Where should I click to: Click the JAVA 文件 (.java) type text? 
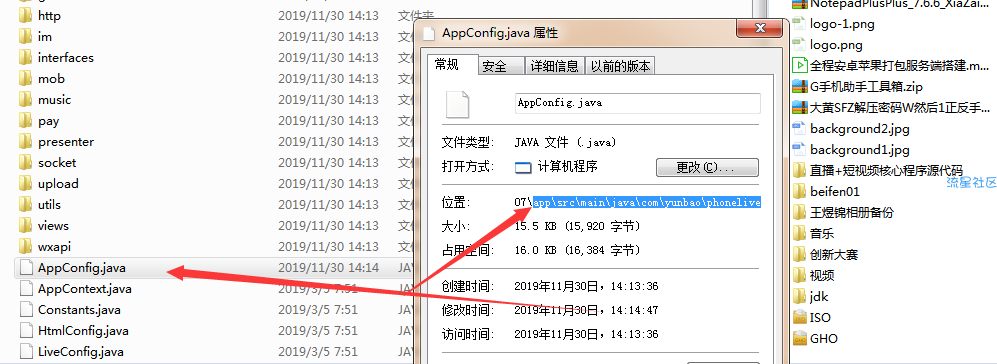coord(565,142)
